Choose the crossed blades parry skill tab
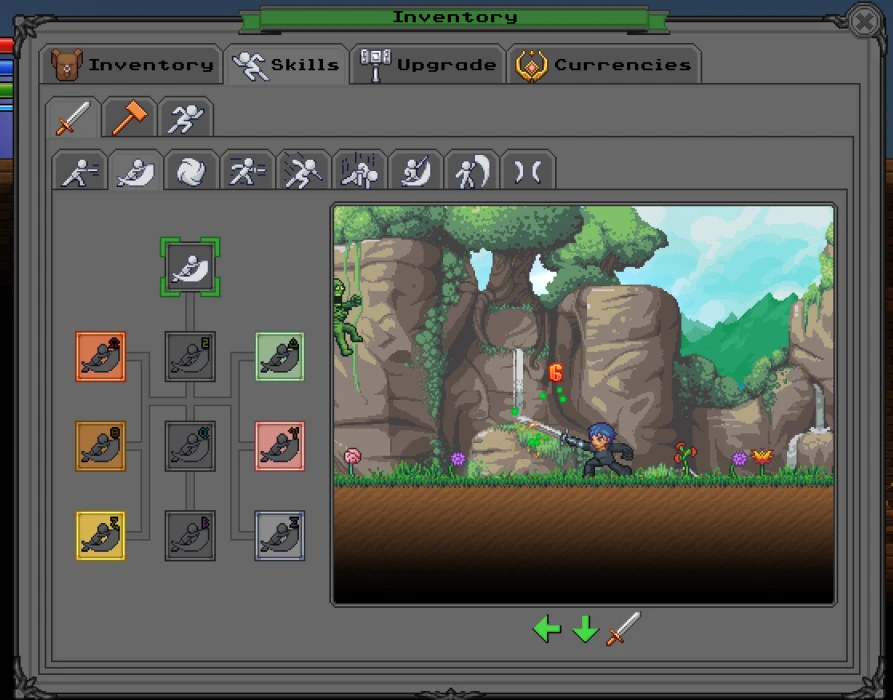The height and width of the screenshot is (700, 893). pos(527,170)
